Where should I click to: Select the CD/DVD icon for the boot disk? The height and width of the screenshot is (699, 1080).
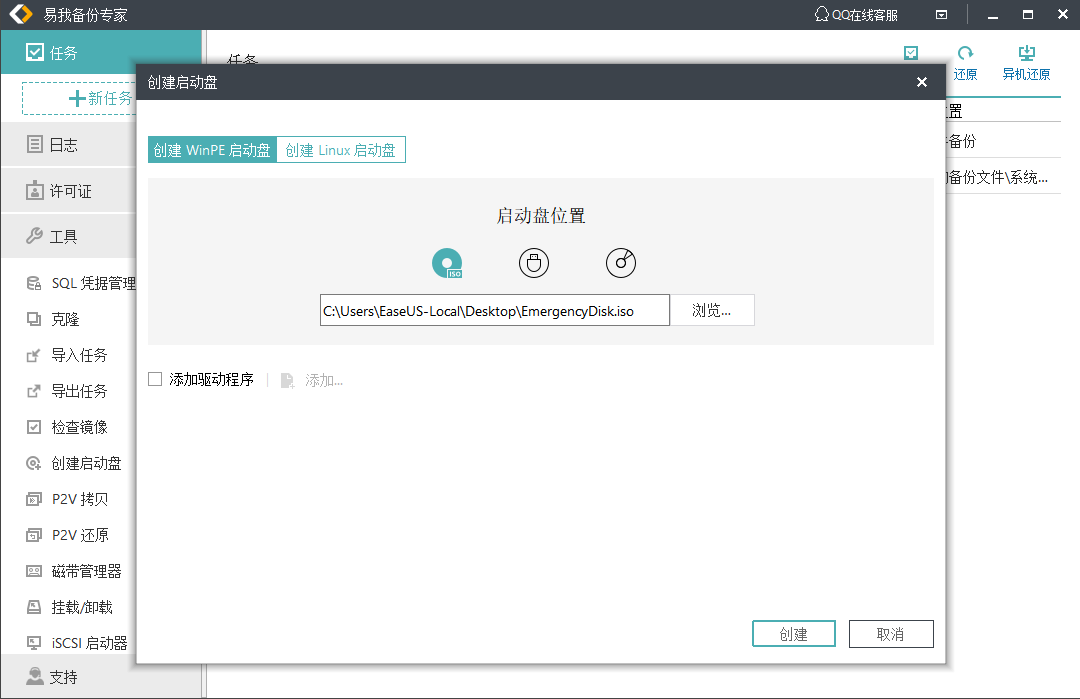pyautogui.click(x=621, y=263)
